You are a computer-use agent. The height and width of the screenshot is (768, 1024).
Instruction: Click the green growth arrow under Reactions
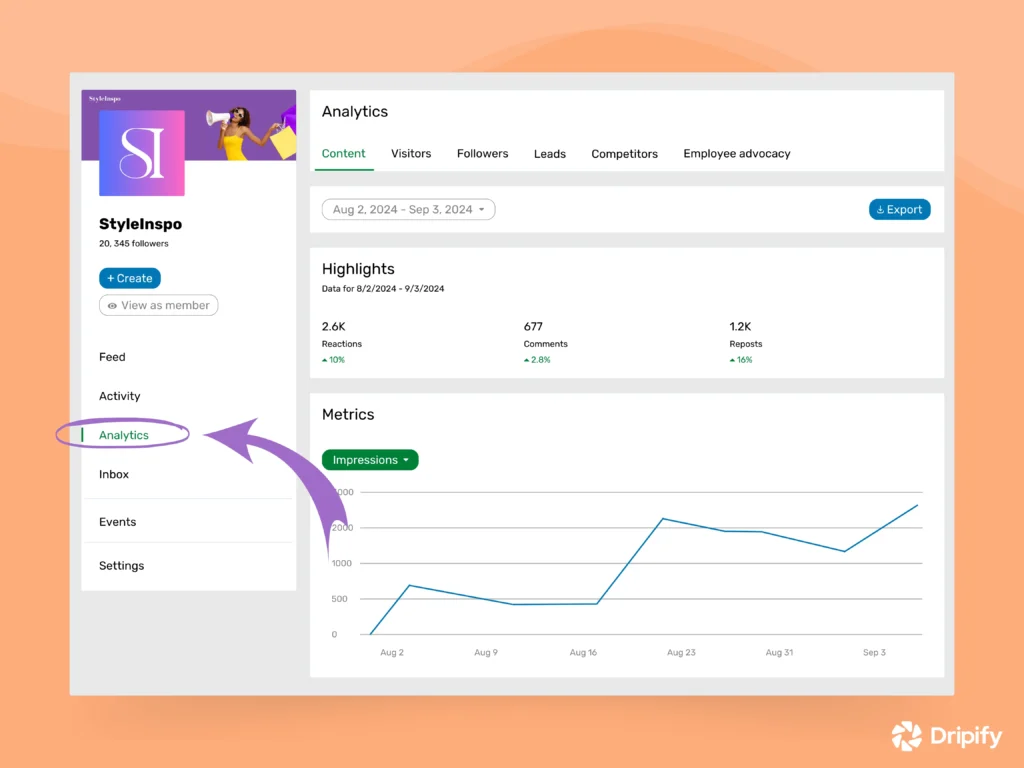(x=327, y=359)
